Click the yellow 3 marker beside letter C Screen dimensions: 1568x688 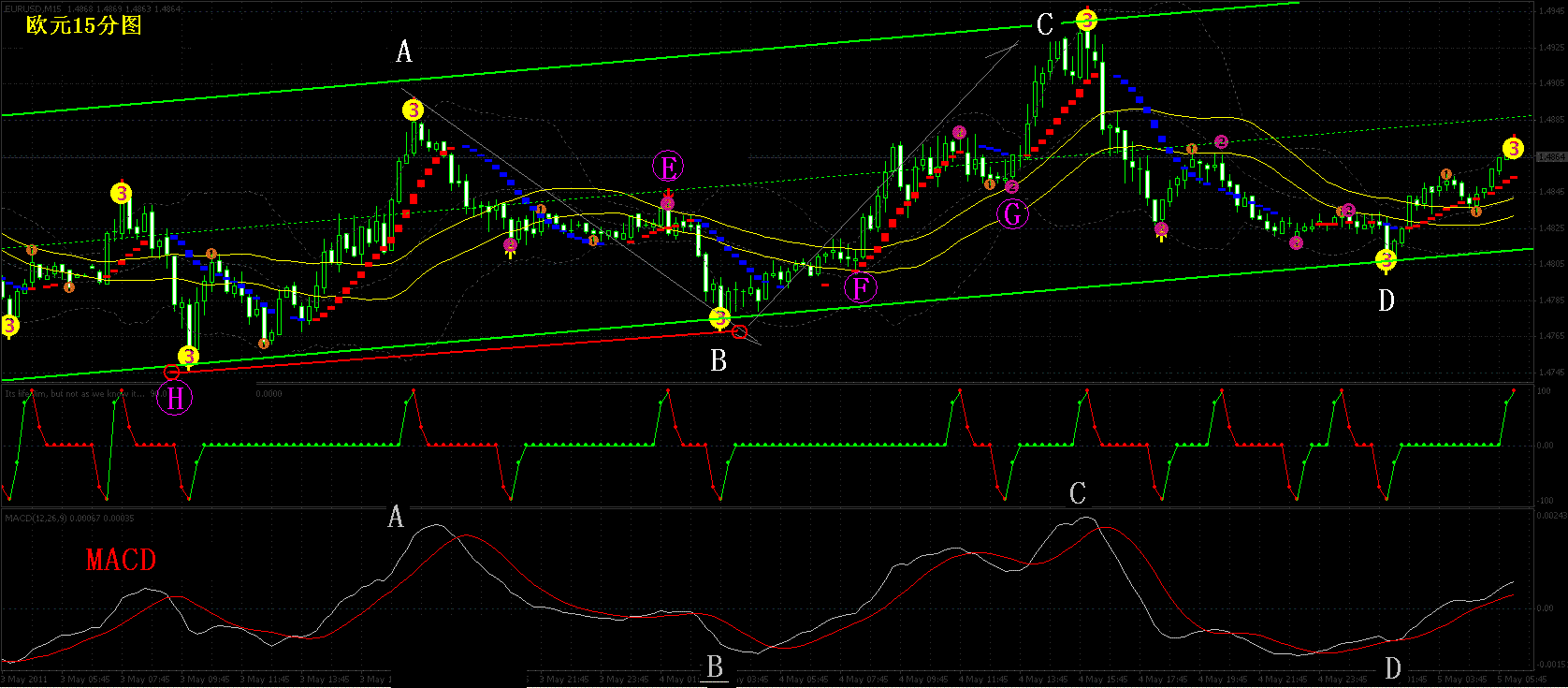[x=1086, y=21]
